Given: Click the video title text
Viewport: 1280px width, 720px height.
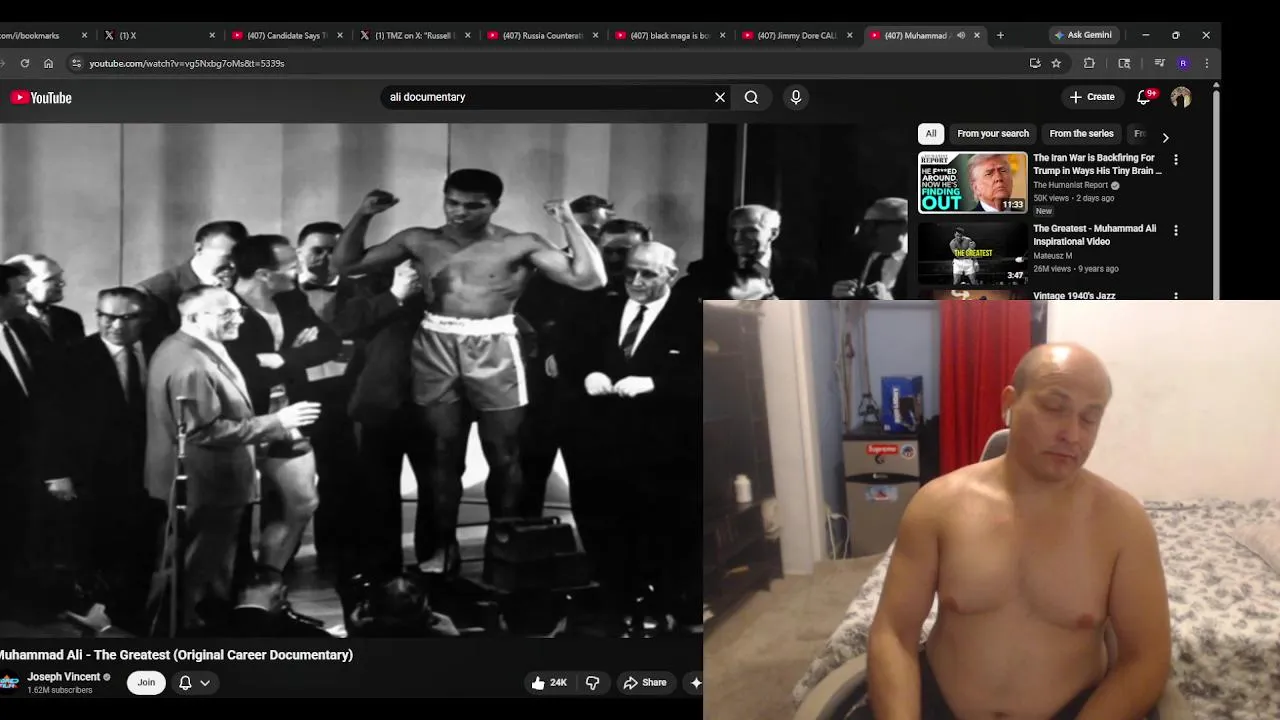Looking at the screenshot, I should pos(176,655).
